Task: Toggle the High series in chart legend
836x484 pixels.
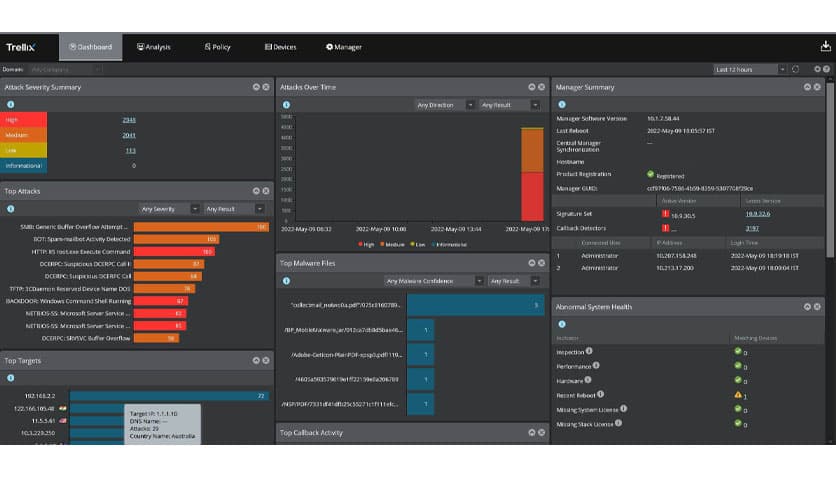Action: pos(366,245)
